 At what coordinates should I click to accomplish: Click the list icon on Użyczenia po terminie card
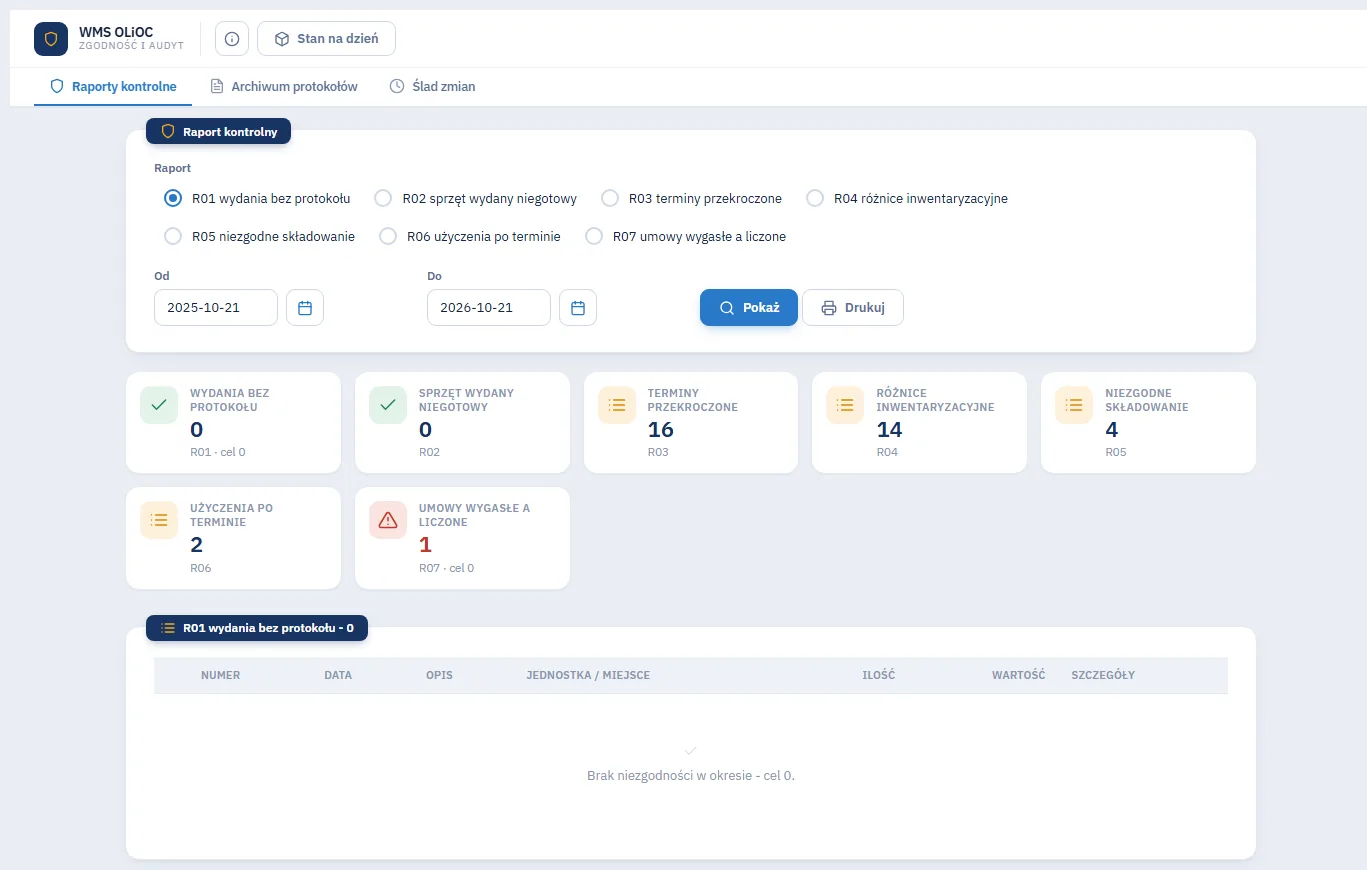tap(159, 520)
